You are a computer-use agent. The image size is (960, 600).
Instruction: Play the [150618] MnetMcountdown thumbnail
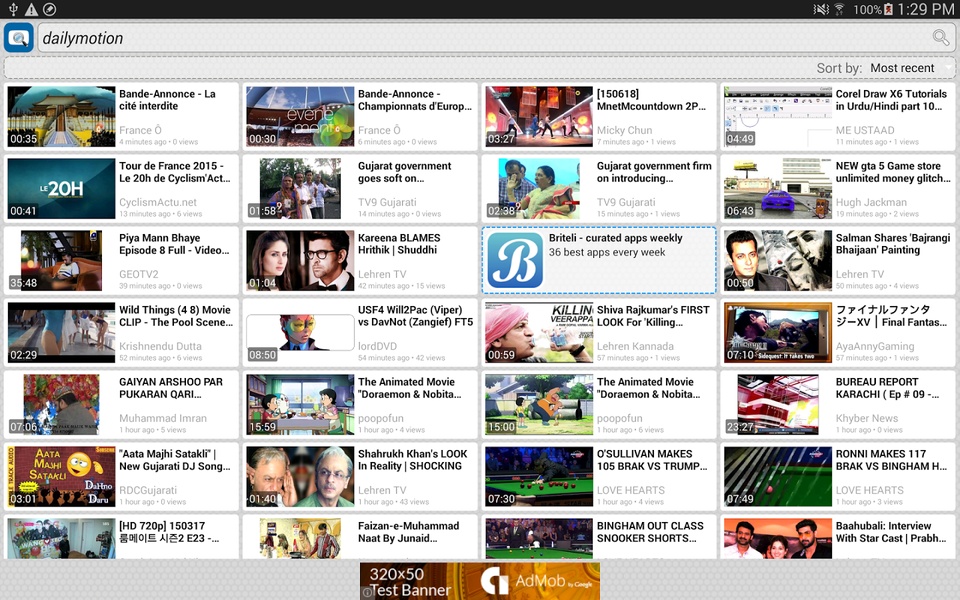click(x=539, y=116)
